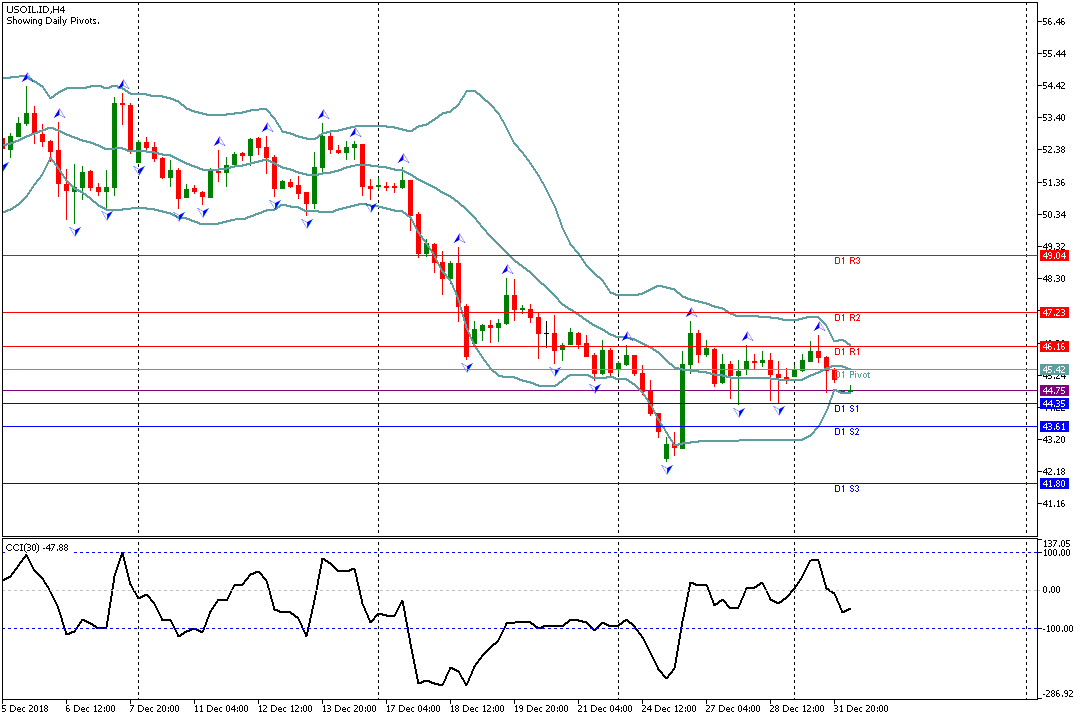Click the up fractal above the tall green rebound candle
This screenshot has width=1080, height=720.
690,314
